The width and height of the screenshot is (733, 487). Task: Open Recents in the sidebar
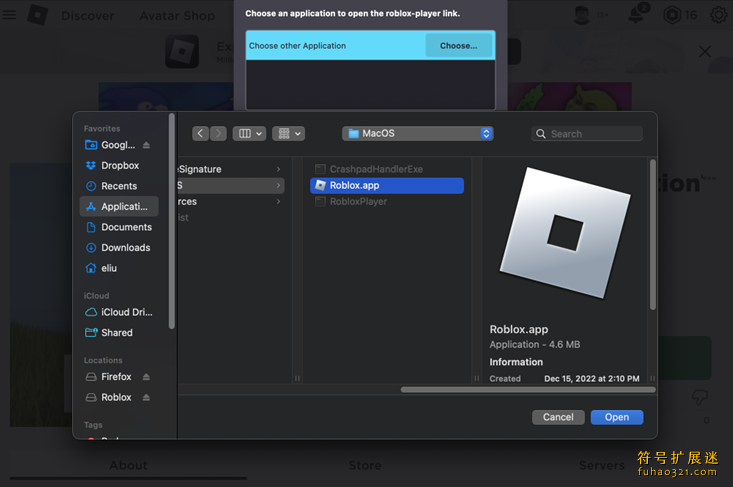119,186
